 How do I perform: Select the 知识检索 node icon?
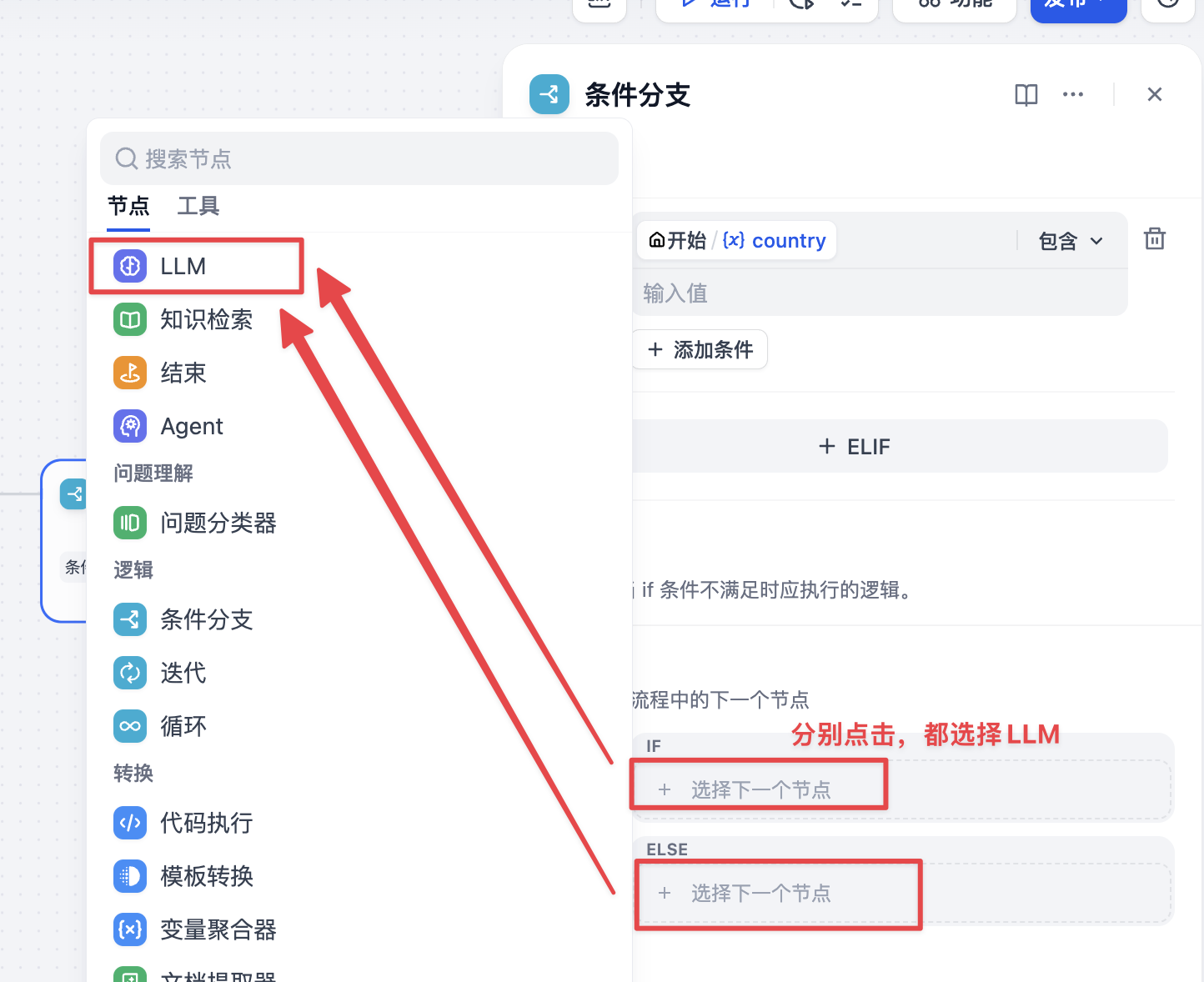130,319
